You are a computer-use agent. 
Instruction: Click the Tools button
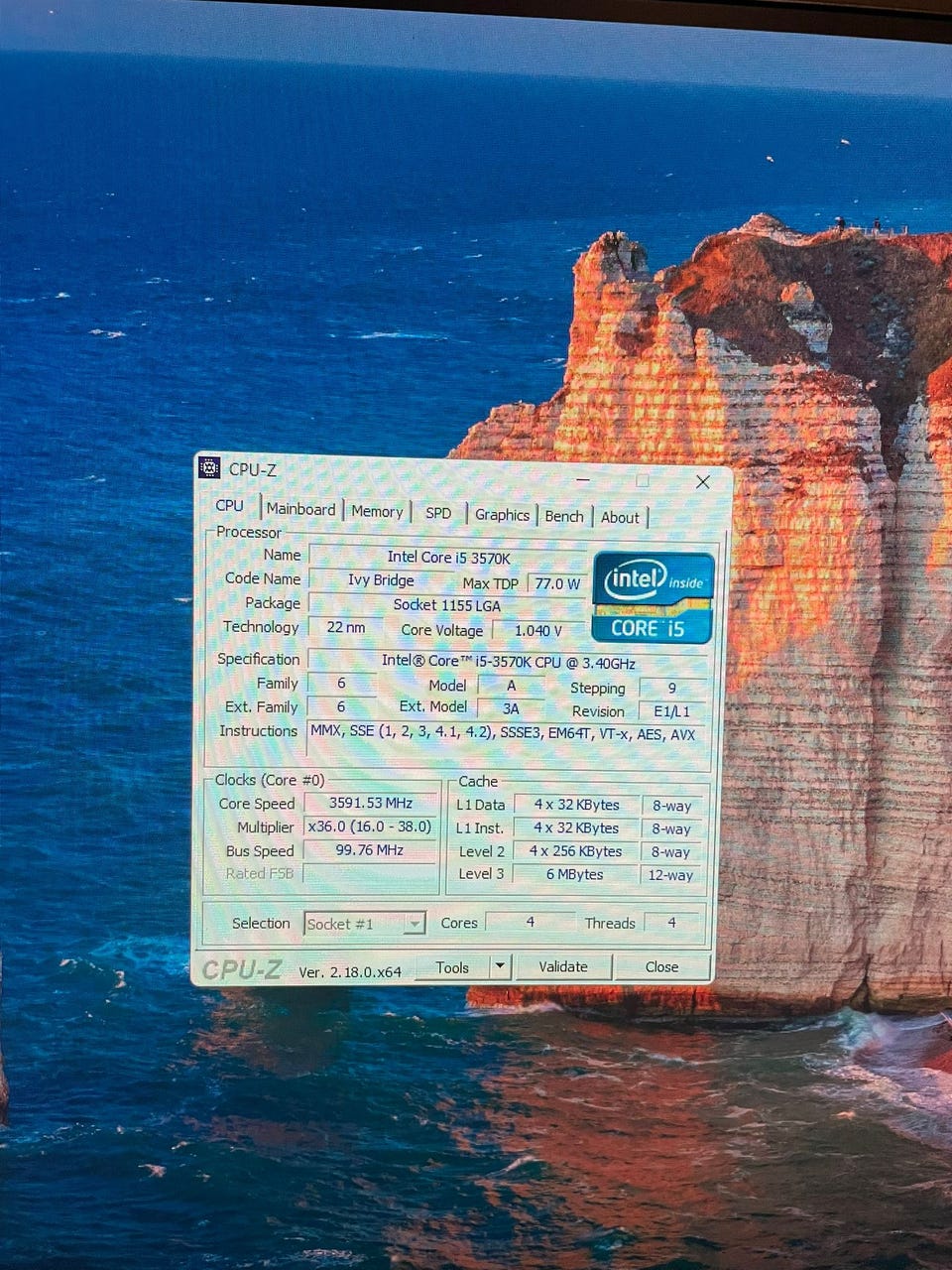coord(452,966)
